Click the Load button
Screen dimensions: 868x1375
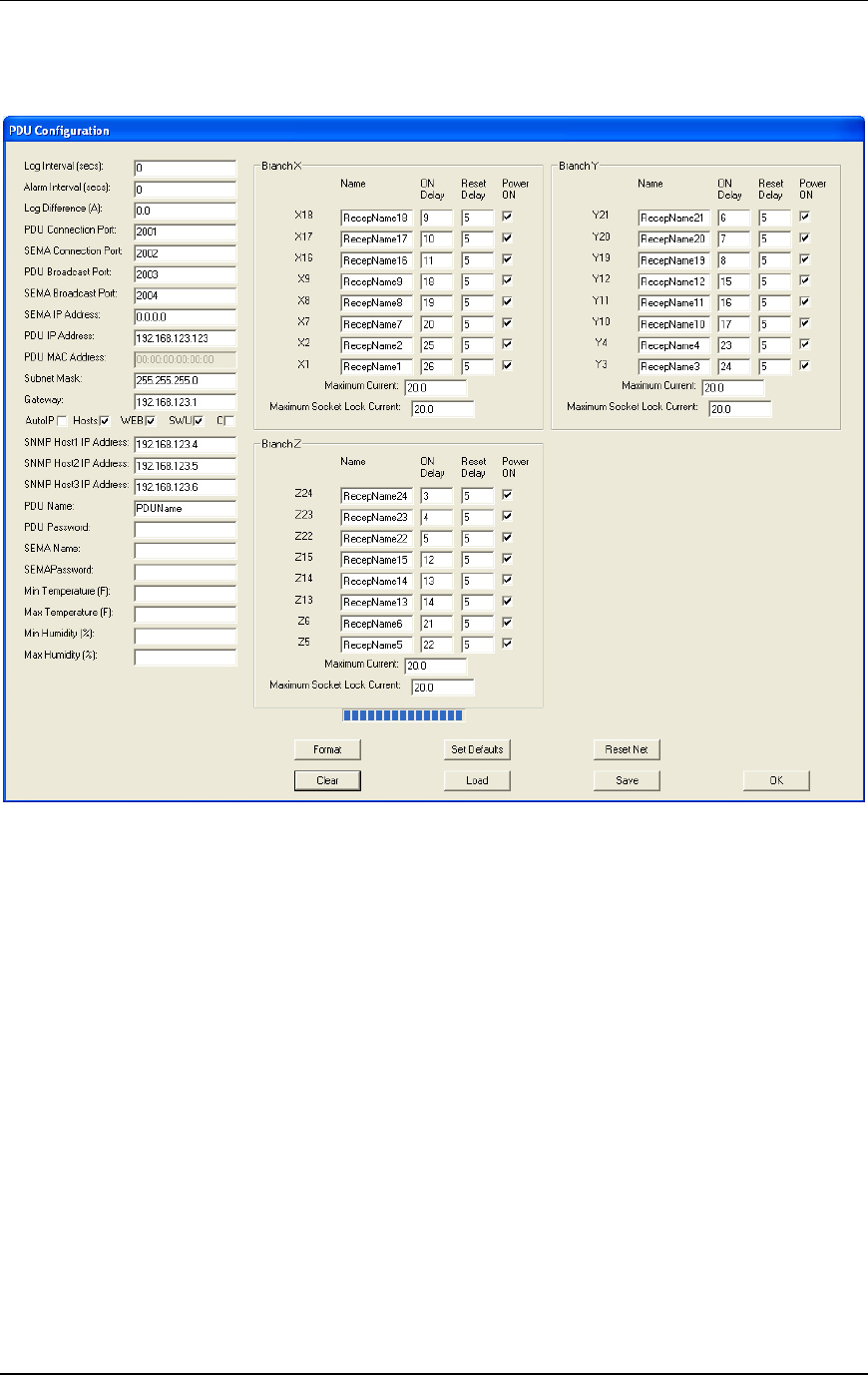coord(477,780)
